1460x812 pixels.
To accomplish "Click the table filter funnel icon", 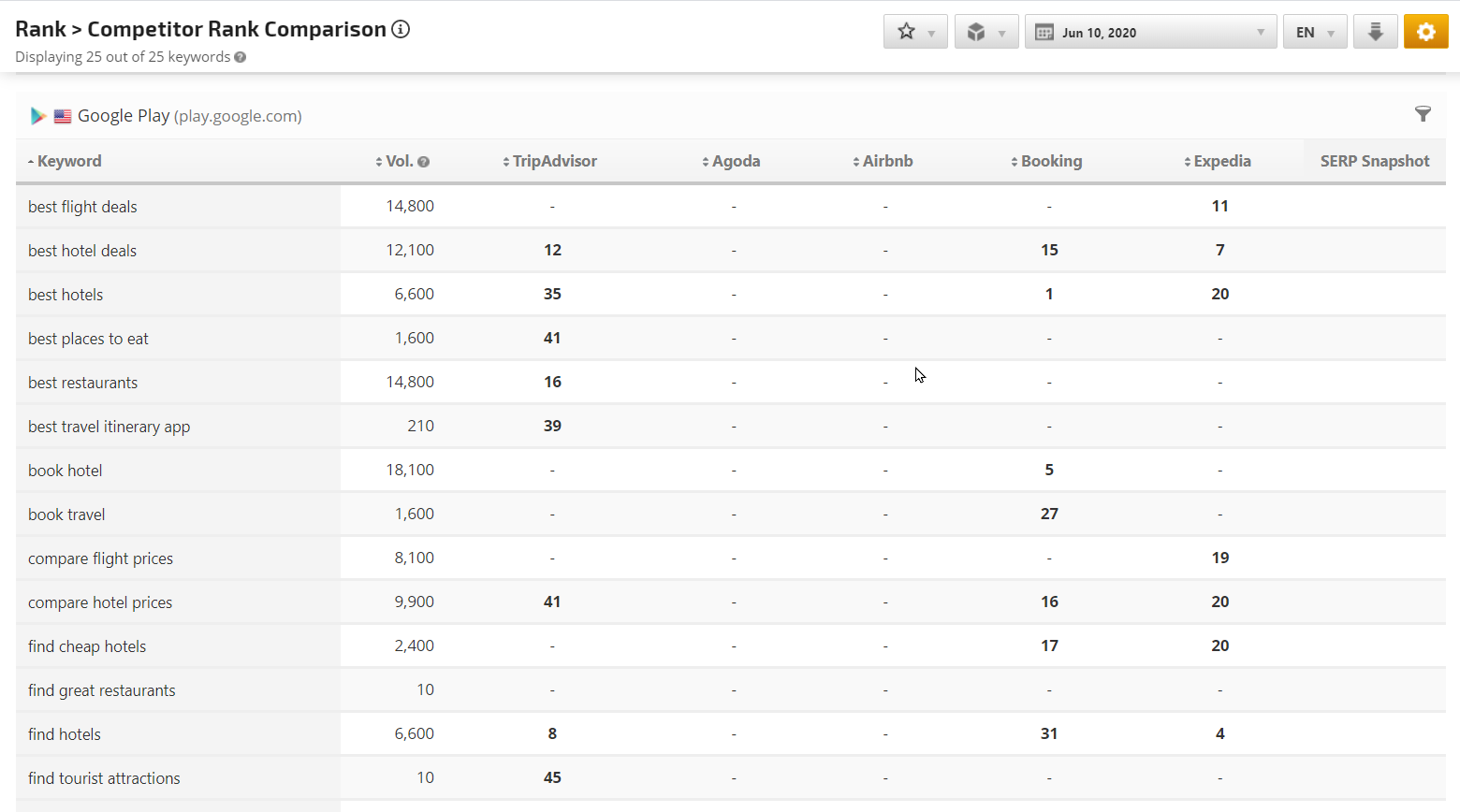I will click(1423, 114).
